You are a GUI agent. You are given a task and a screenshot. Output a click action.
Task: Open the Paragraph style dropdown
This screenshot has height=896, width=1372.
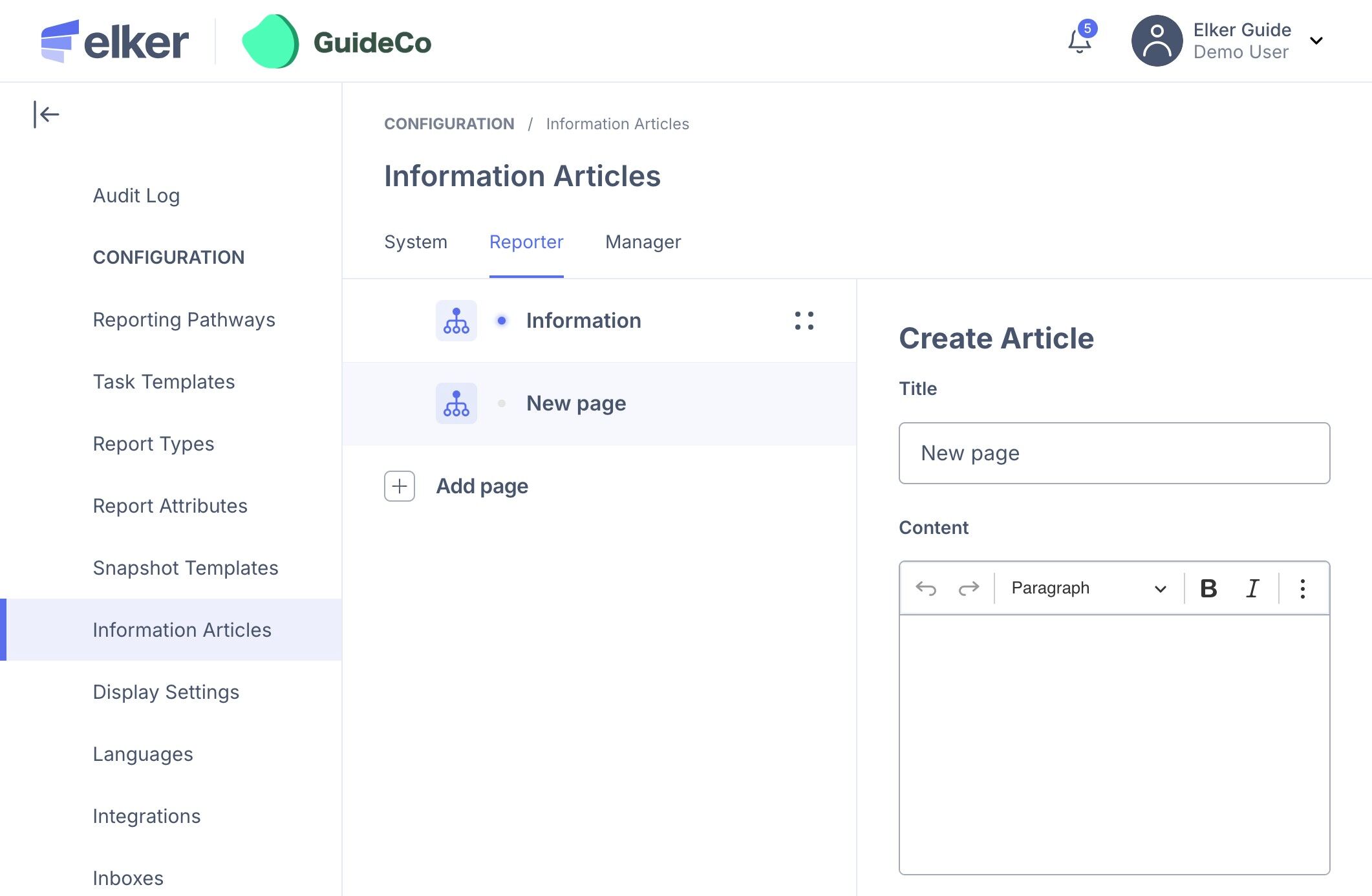tap(1089, 588)
